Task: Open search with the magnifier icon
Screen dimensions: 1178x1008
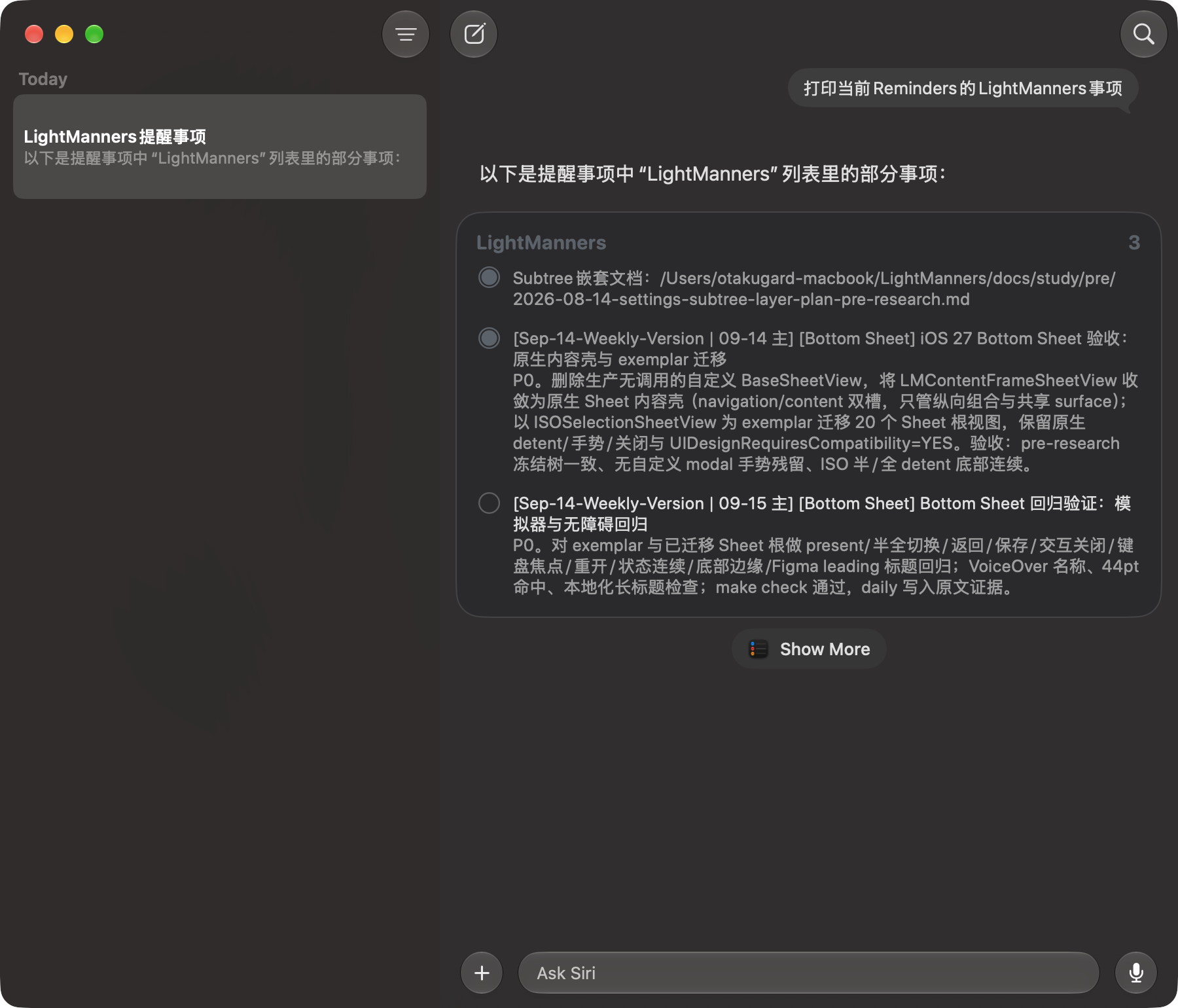Action: pos(1143,34)
